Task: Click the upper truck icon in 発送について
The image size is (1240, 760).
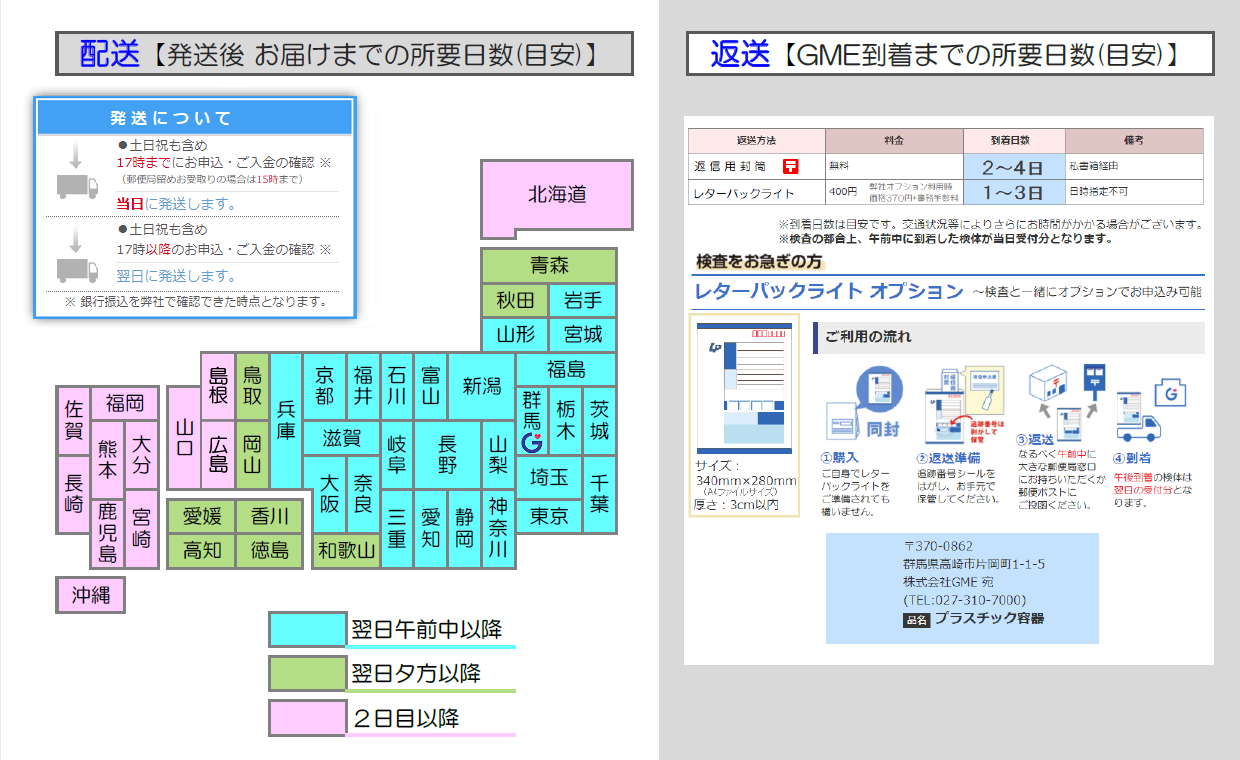Action: [x=77, y=186]
